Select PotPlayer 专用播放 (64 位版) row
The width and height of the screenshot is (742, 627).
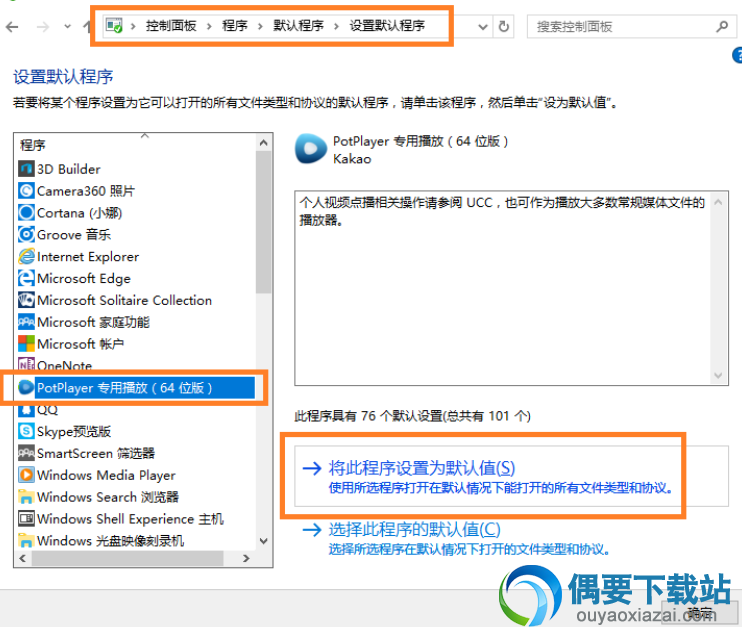tap(136, 388)
